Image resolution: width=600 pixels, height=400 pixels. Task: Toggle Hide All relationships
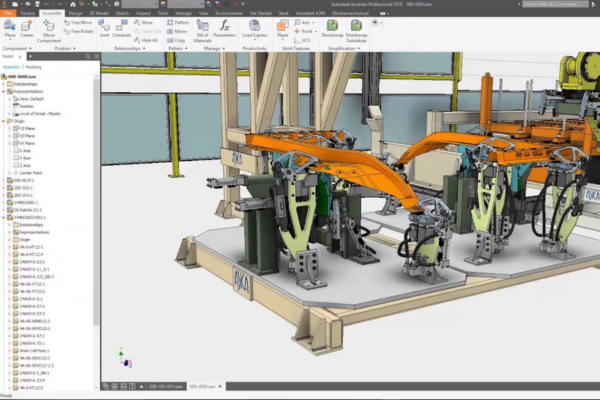click(147, 39)
